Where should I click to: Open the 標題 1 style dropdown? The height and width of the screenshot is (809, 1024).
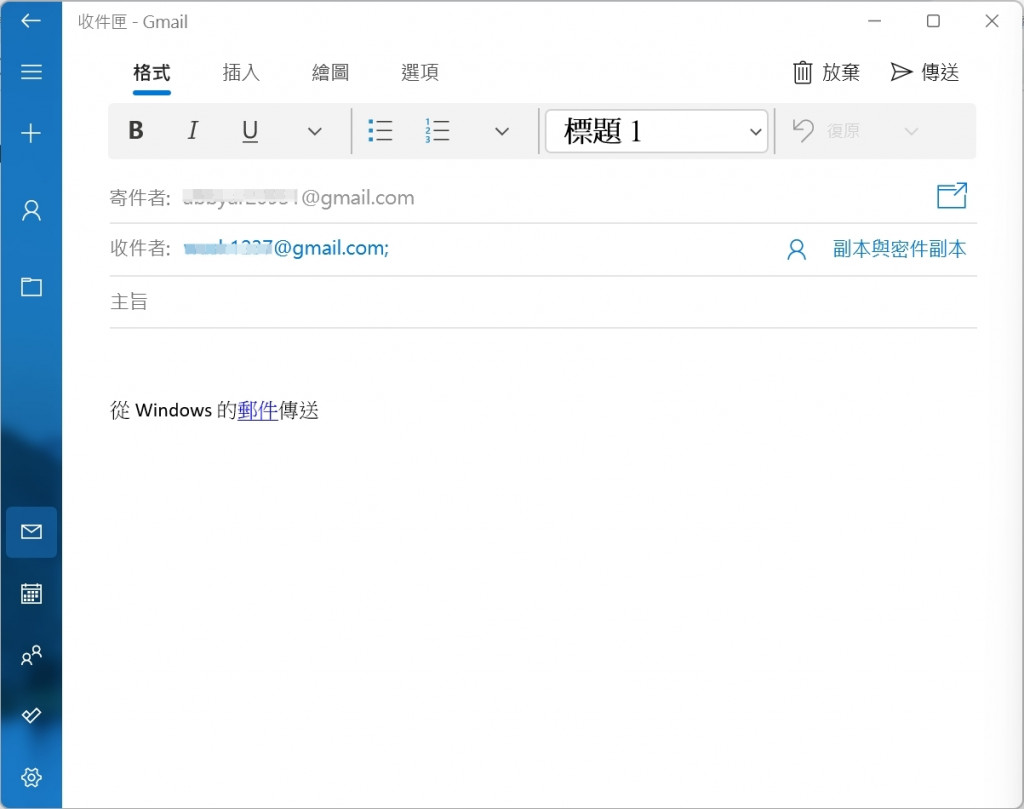click(656, 131)
